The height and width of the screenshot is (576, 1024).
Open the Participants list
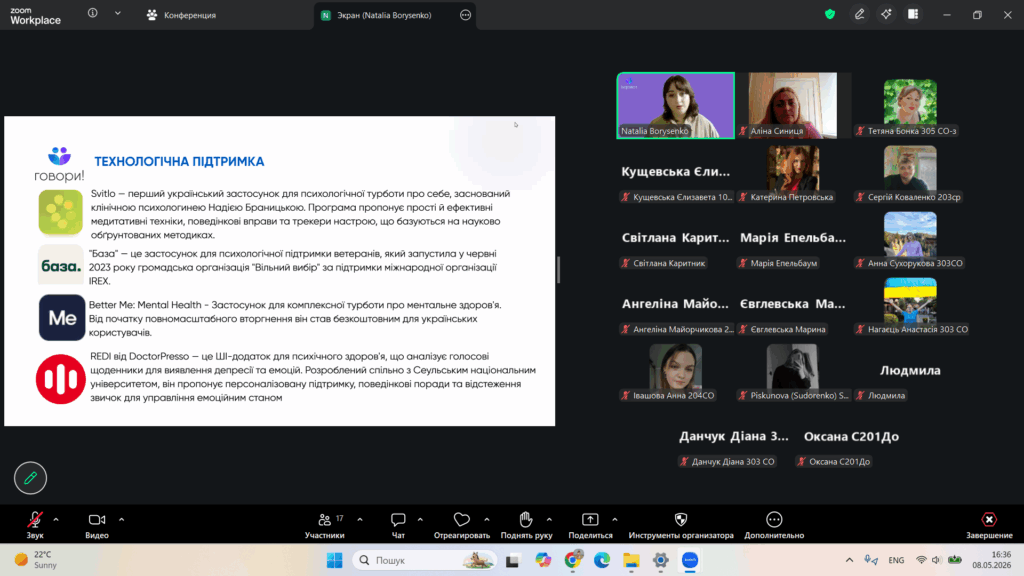click(325, 525)
